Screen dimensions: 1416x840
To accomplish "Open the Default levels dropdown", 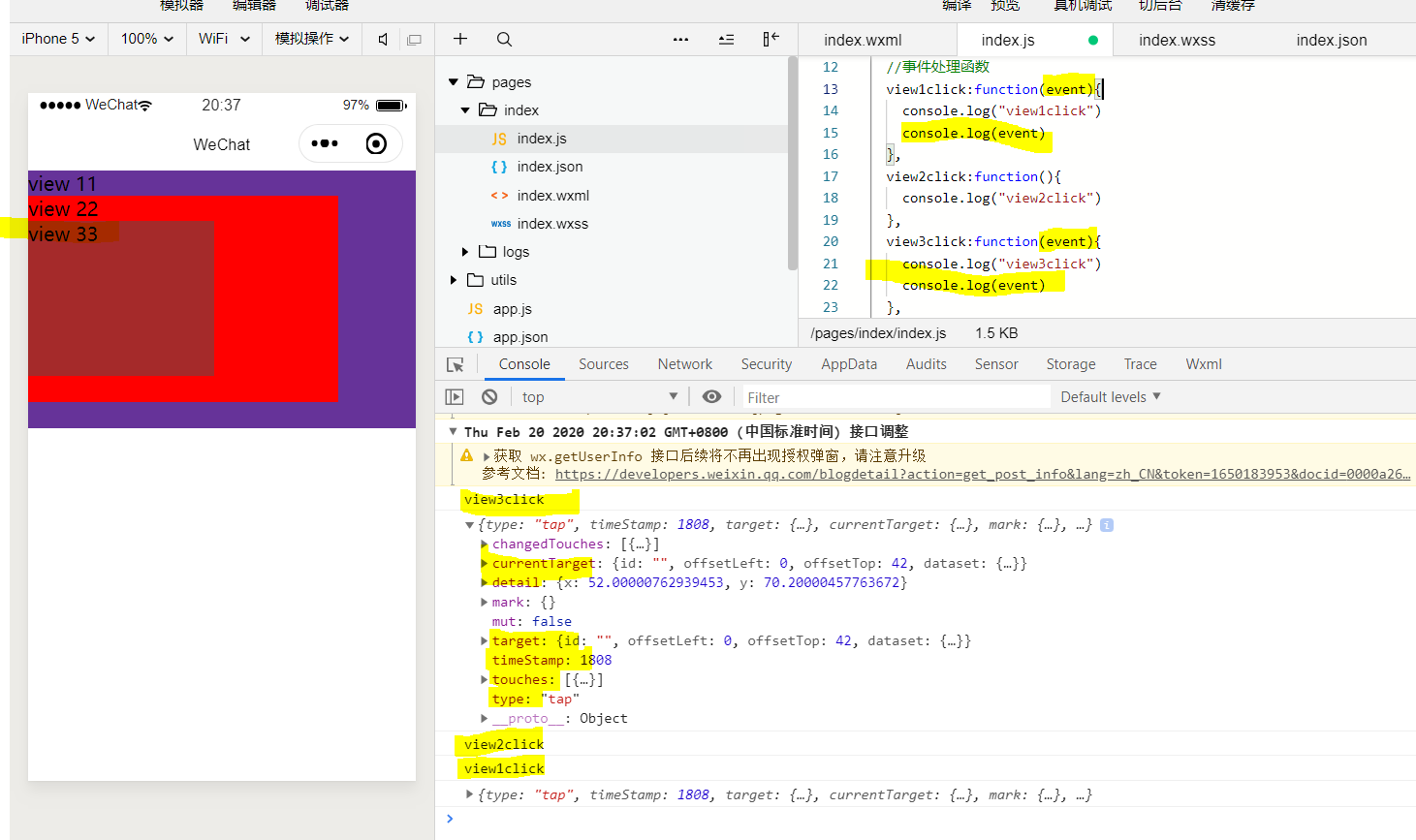I will 1106,396.
